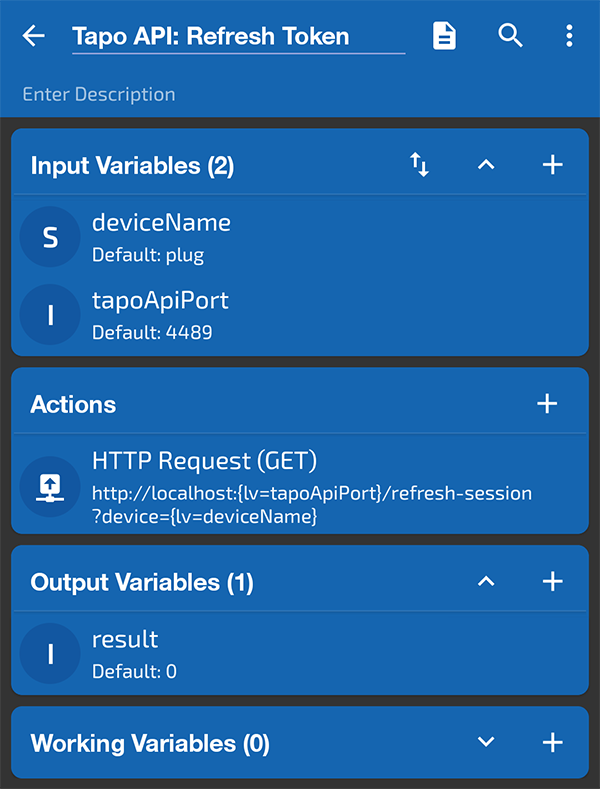The height and width of the screenshot is (789, 600).
Task: Tap the HTTP Request upload icon
Action: pos(50,487)
